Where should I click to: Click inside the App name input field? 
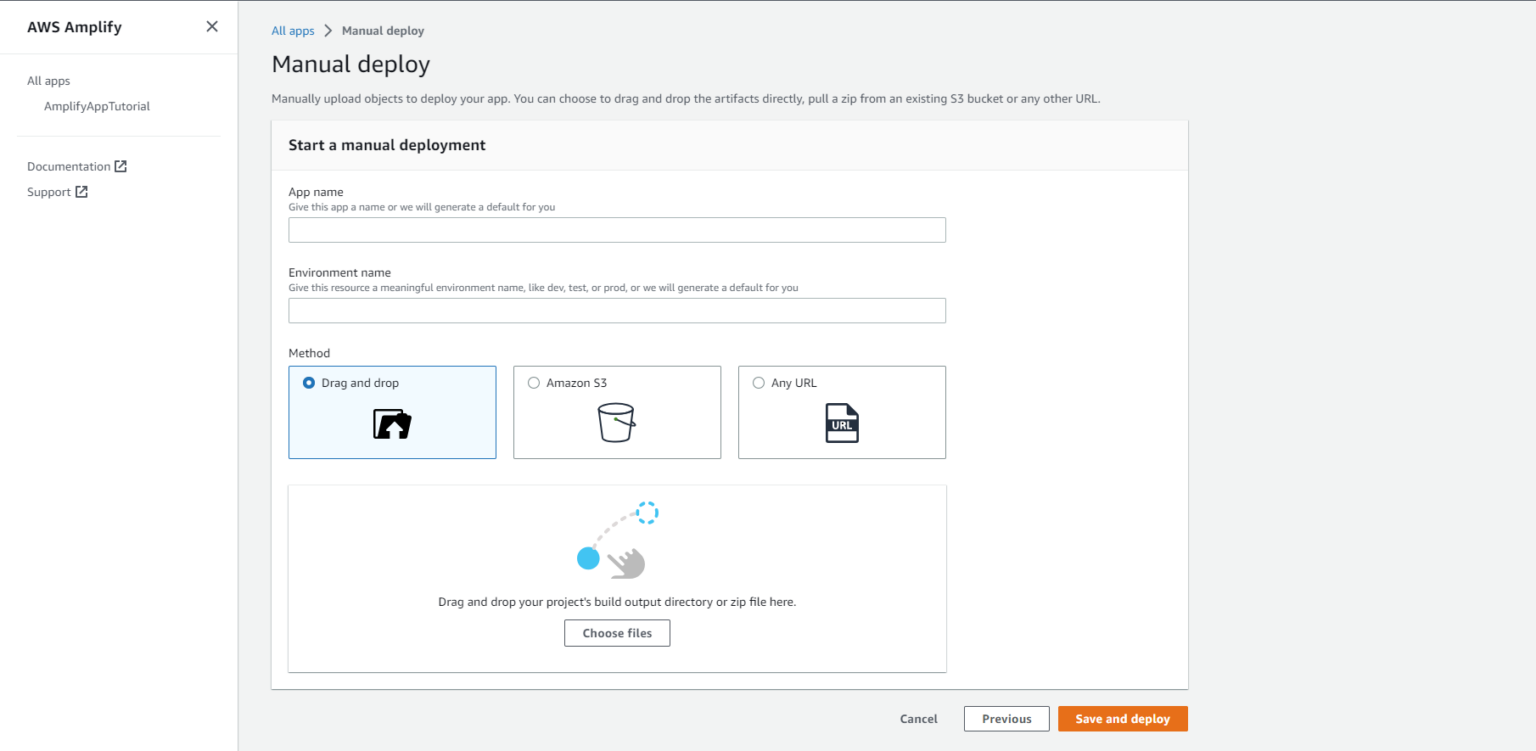click(x=617, y=229)
